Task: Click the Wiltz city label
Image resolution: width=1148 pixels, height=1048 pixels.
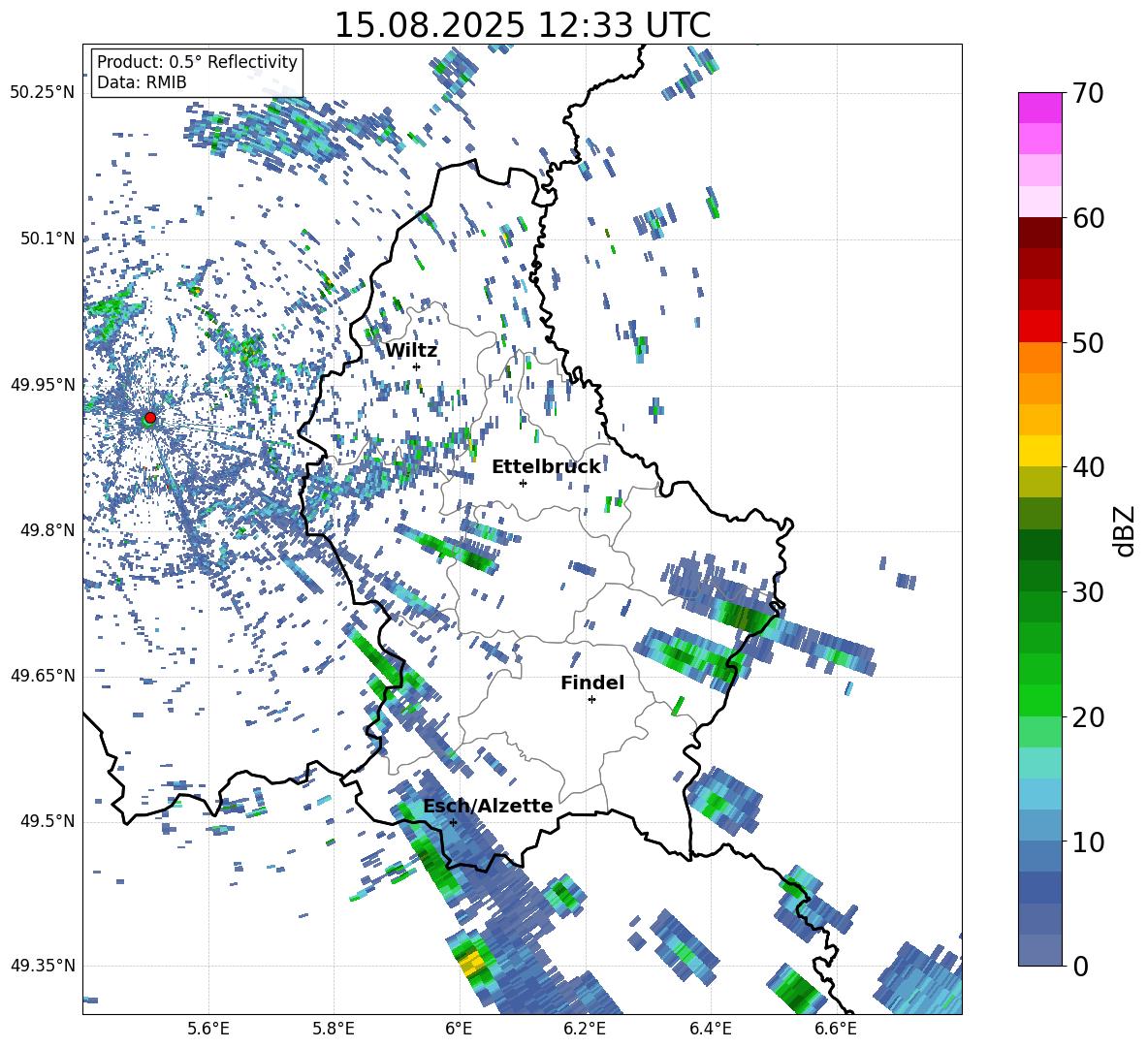Action: 411,351
